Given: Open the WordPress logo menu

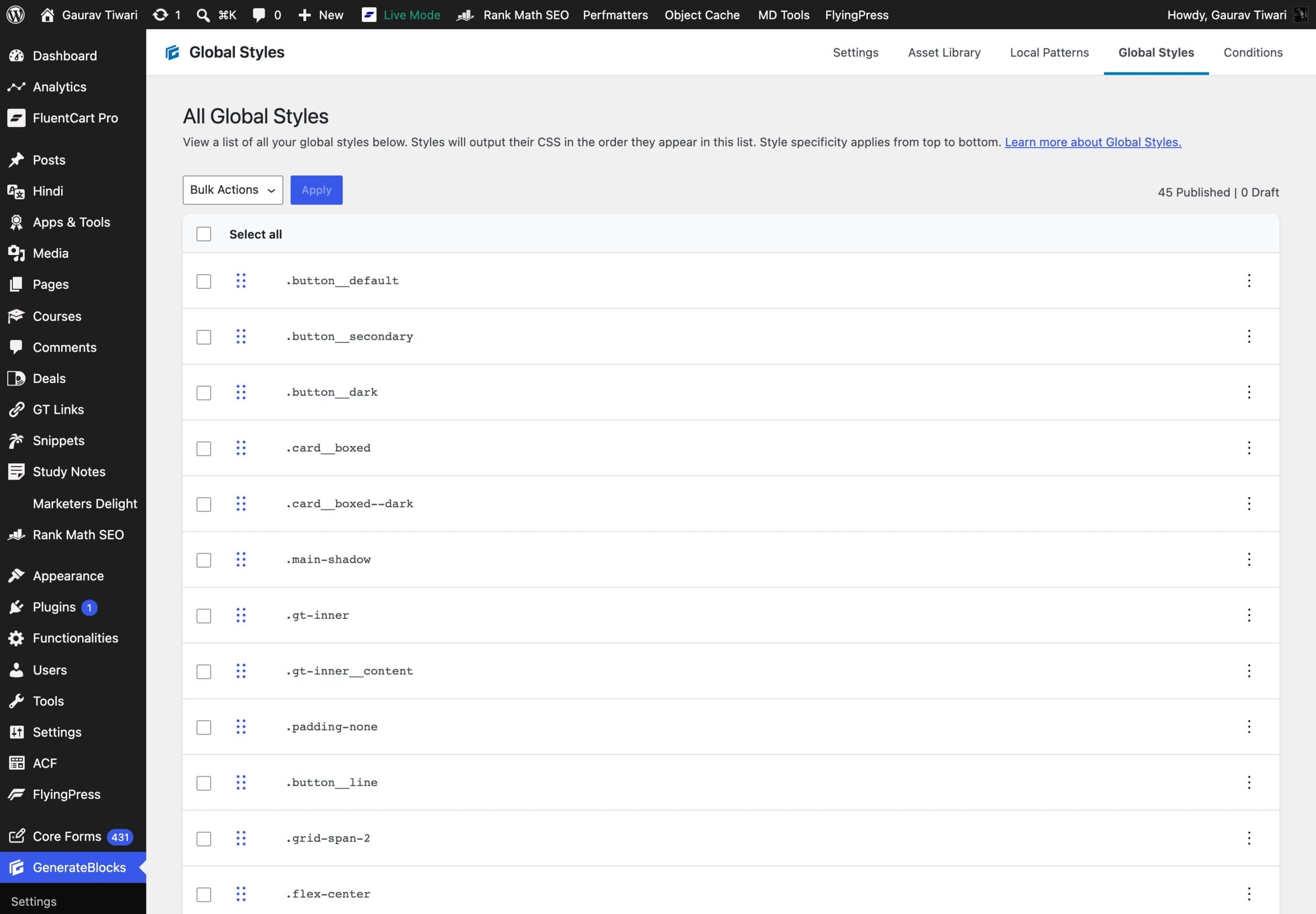Looking at the screenshot, I should [15, 14].
